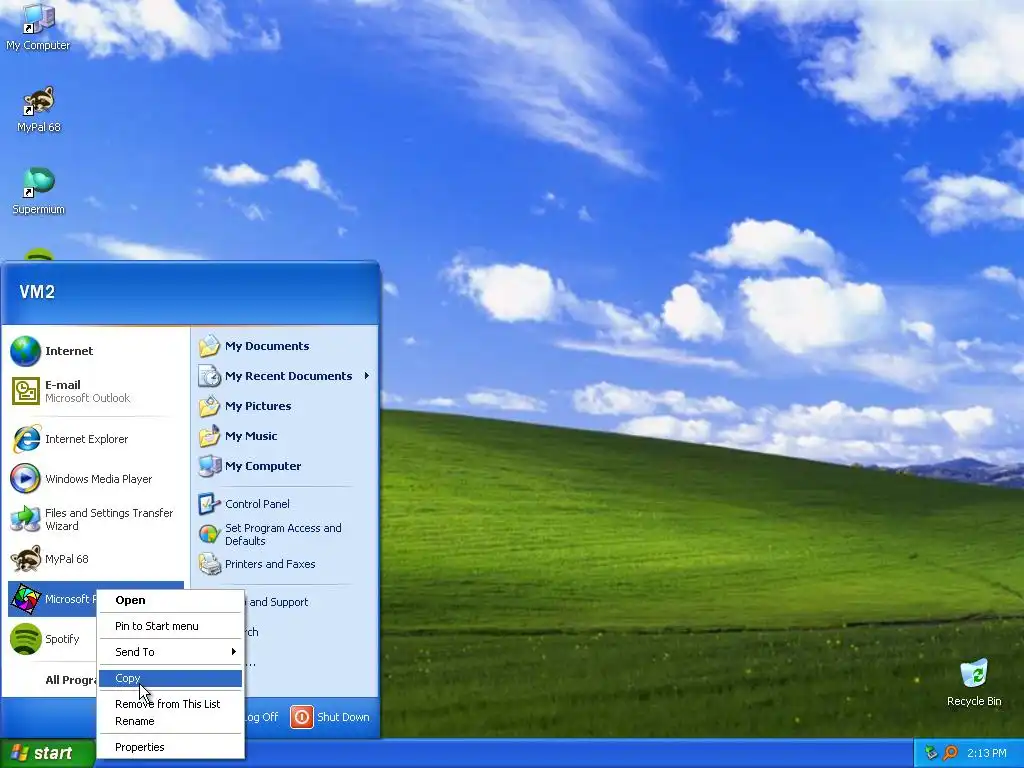Select highlighted Microsoft program entry icon

[25, 599]
